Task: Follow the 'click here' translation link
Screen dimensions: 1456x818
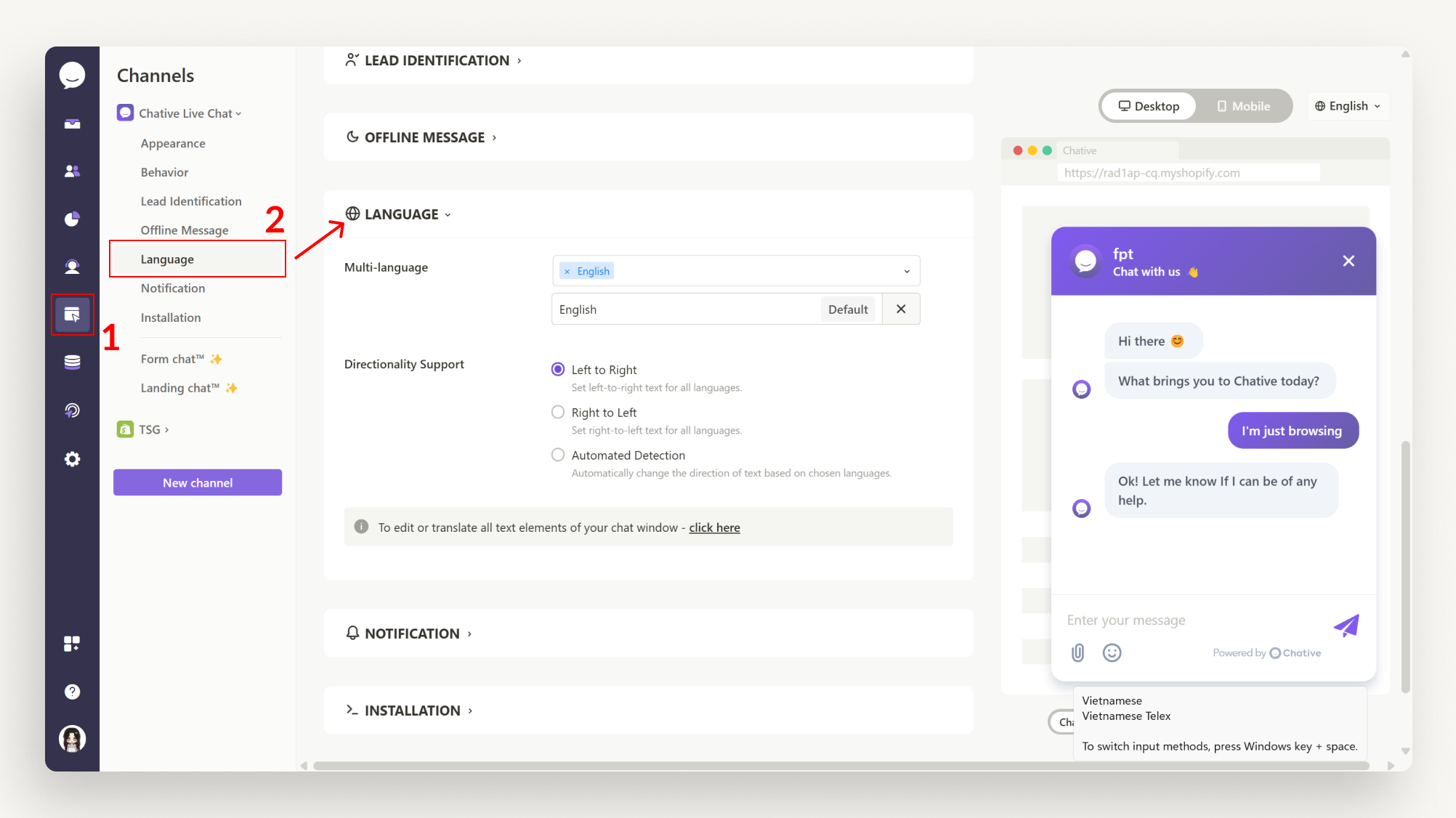Action: [x=714, y=527]
